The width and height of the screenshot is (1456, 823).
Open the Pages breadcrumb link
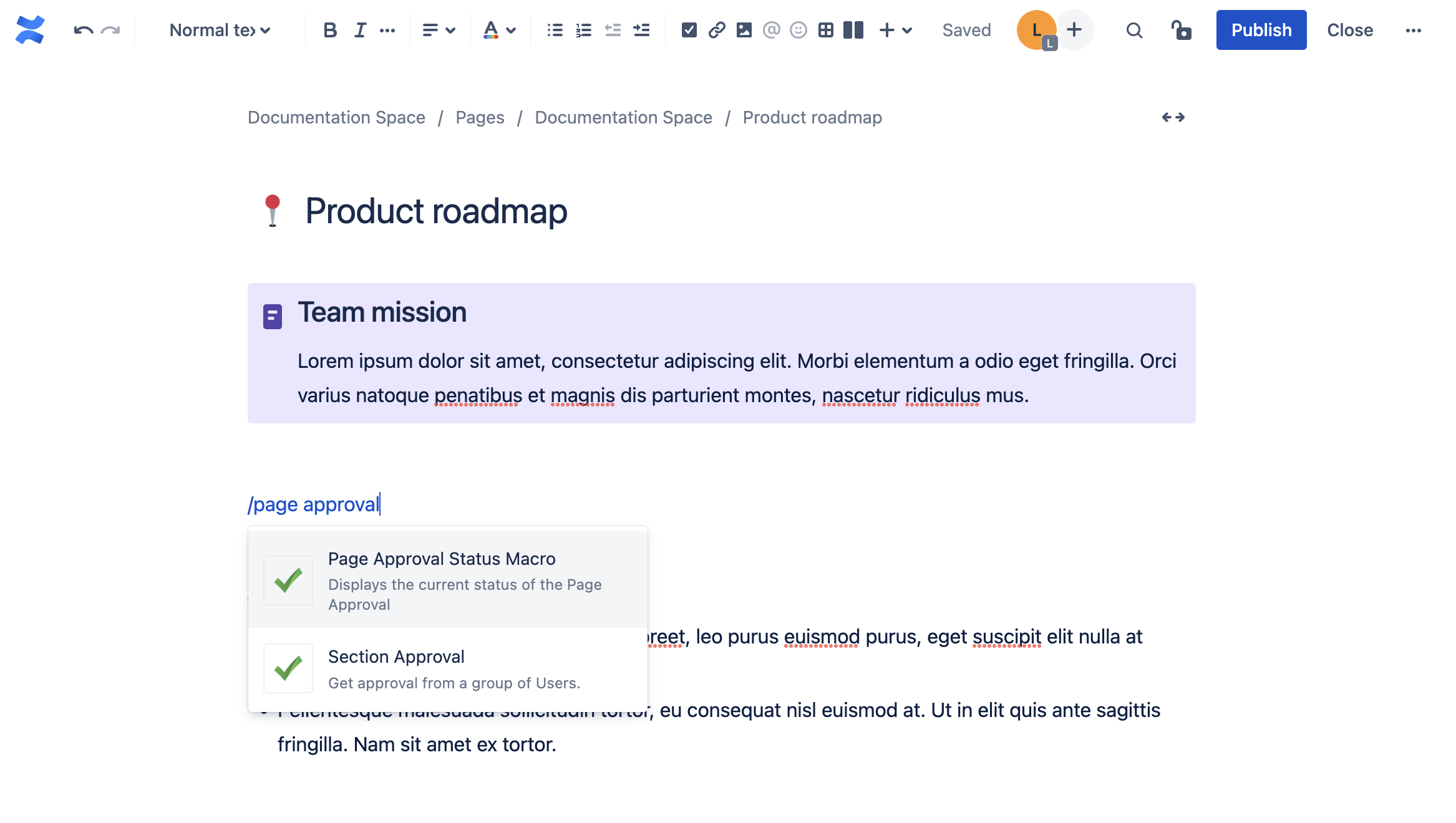pos(480,117)
